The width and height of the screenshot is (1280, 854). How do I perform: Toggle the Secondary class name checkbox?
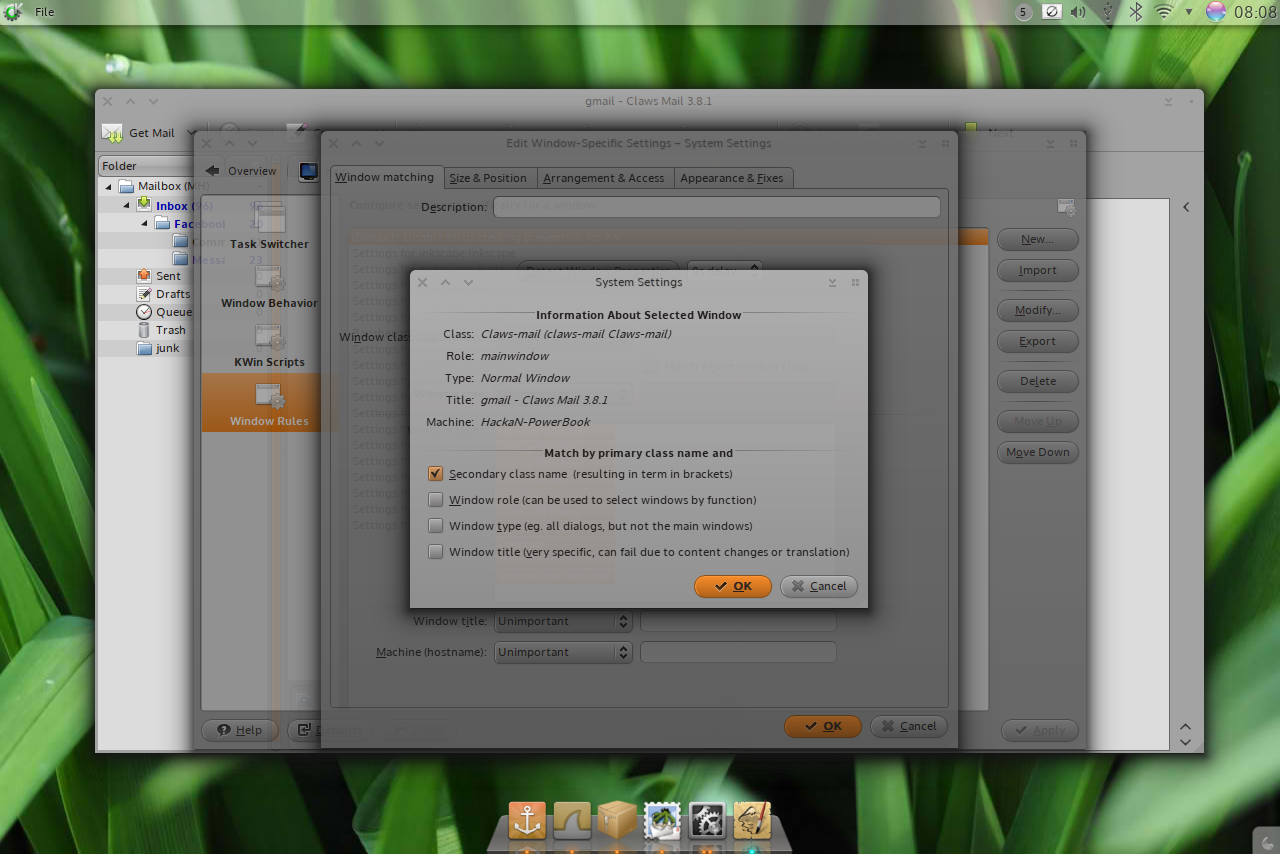coord(435,474)
